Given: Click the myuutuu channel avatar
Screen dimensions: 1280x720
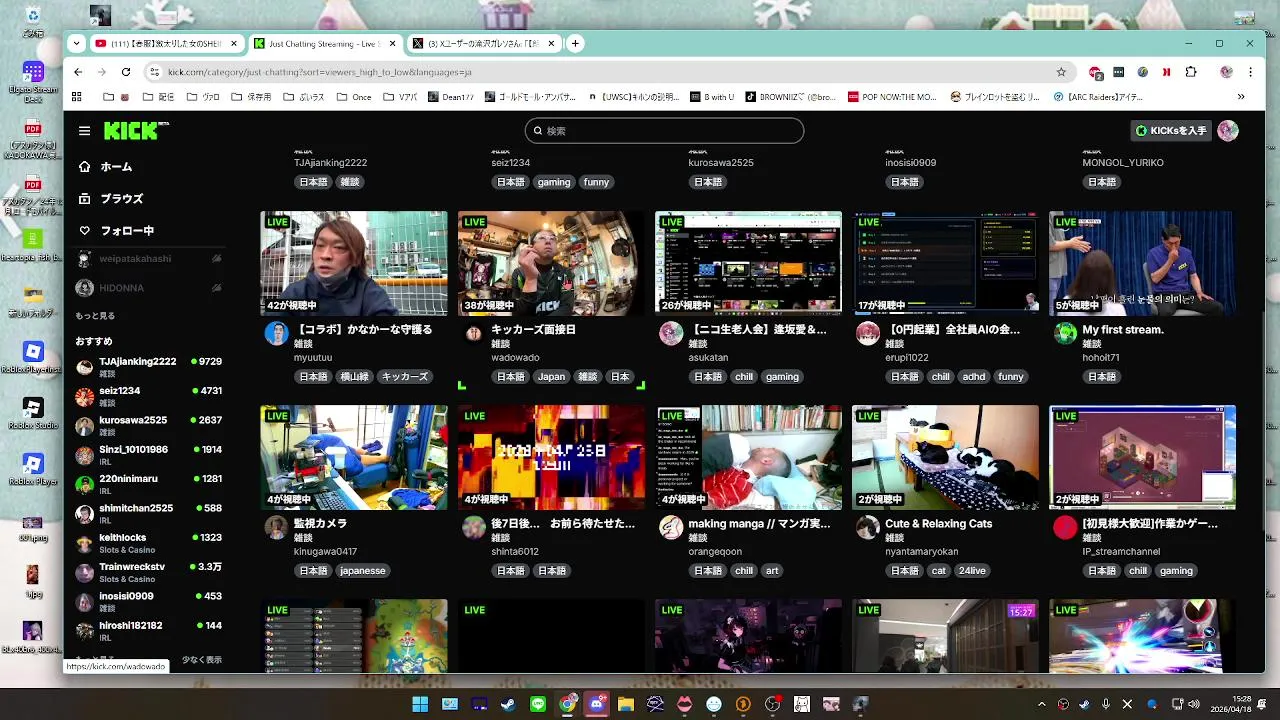Looking at the screenshot, I should pos(276,334).
